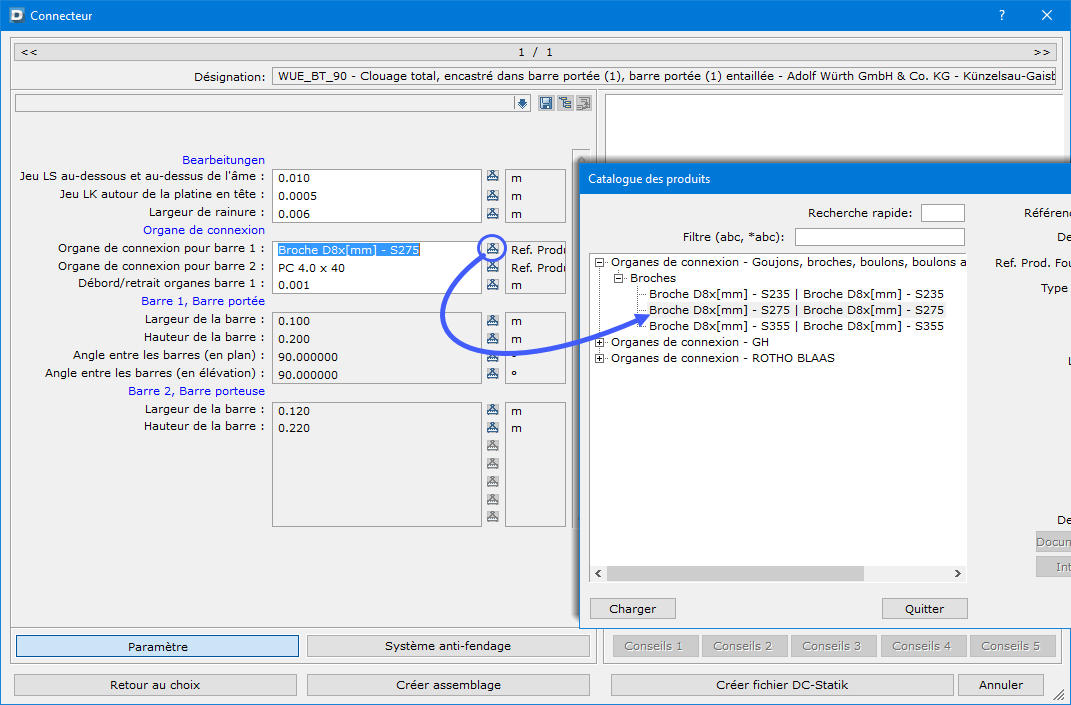Image resolution: width=1071 pixels, height=705 pixels.
Task: Click the Filtre (abc, *abc) input field
Action: pos(879,237)
